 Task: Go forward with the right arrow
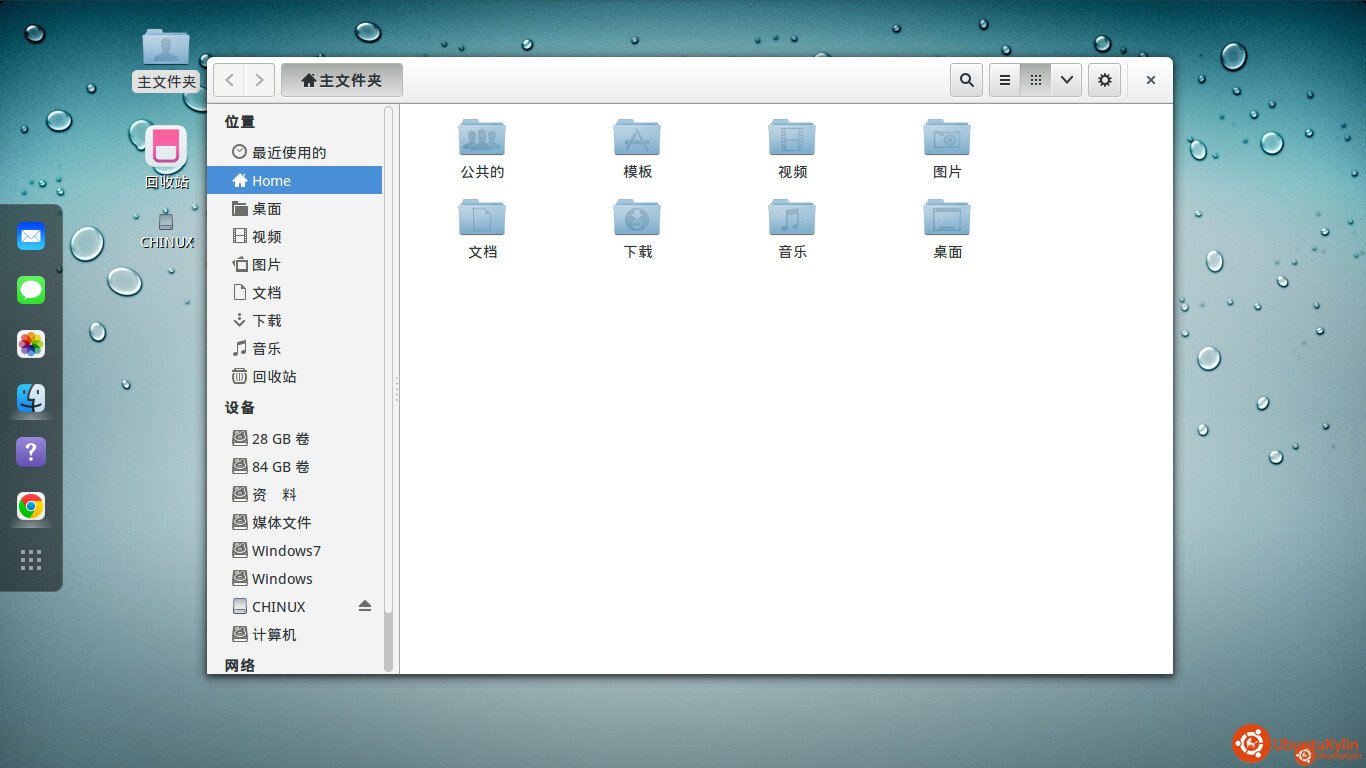coord(259,80)
